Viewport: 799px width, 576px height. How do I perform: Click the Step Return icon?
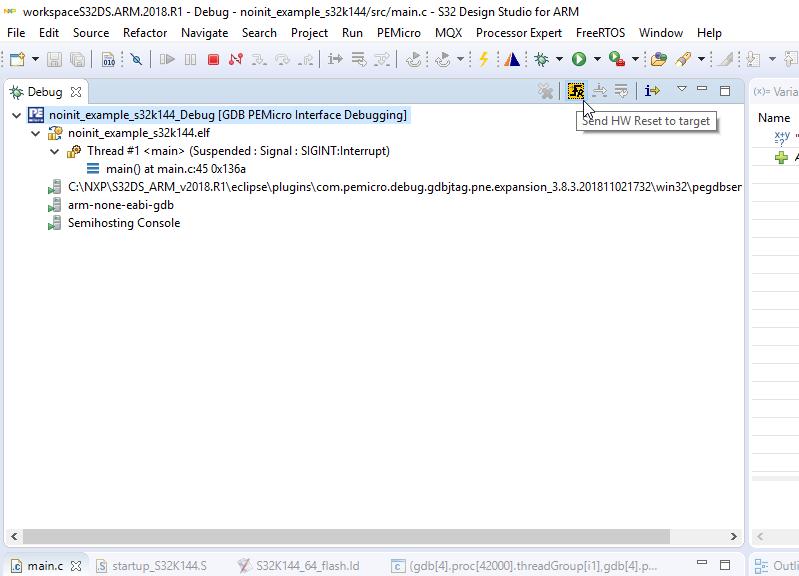coord(306,60)
